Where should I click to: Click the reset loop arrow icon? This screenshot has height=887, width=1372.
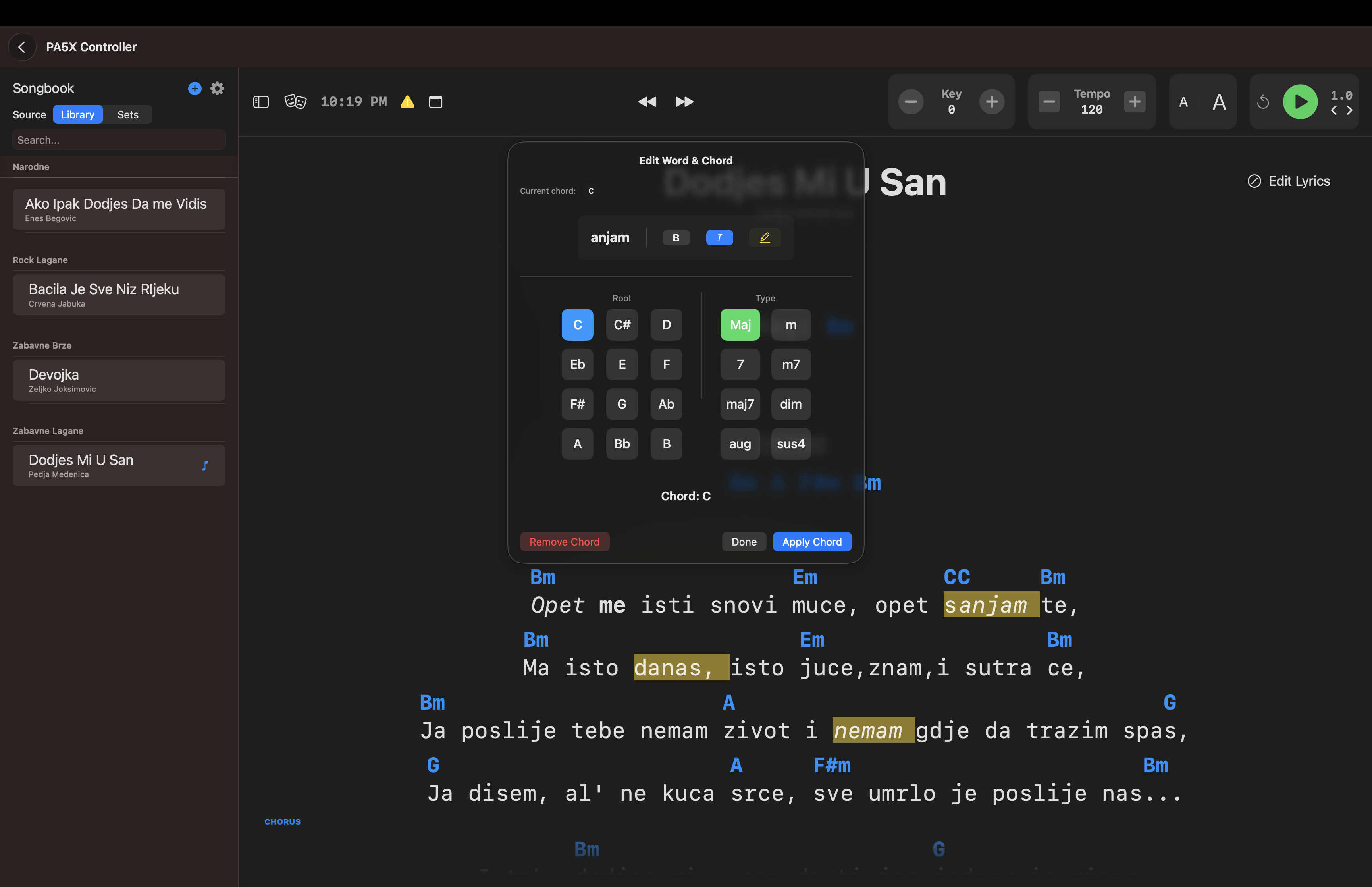coord(1262,102)
